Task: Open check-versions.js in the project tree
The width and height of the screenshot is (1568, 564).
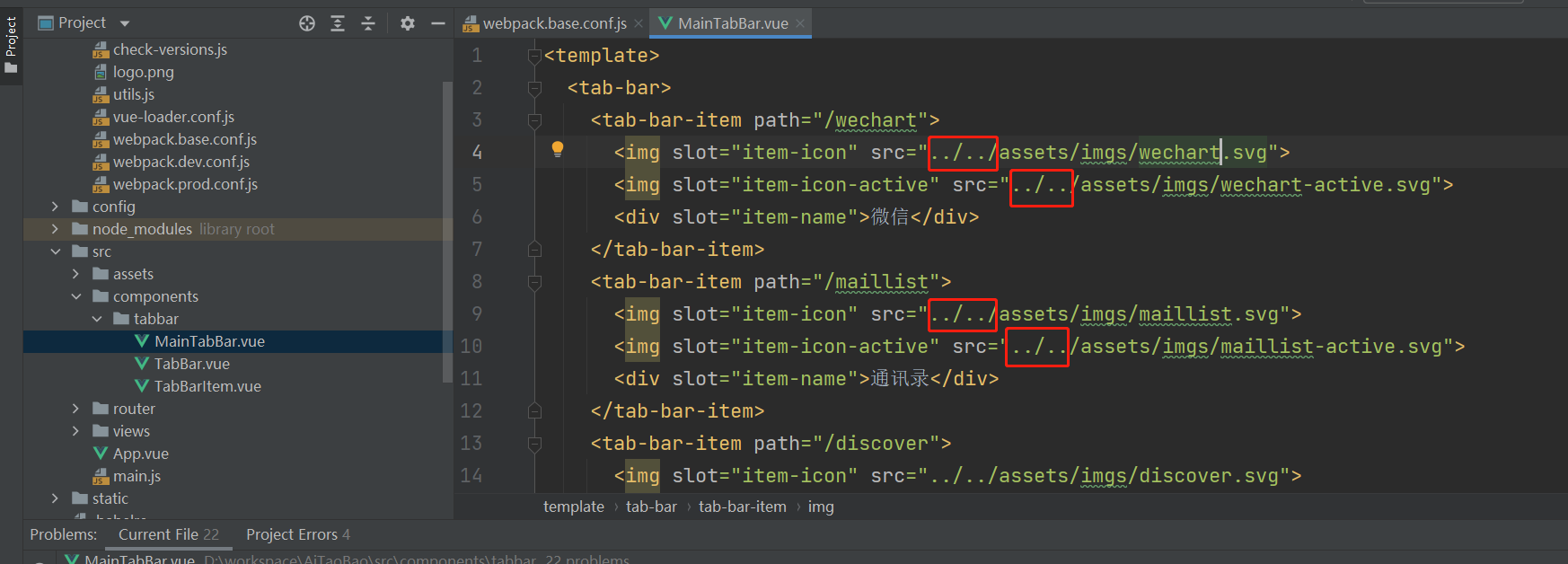Action: pyautogui.click(x=170, y=49)
